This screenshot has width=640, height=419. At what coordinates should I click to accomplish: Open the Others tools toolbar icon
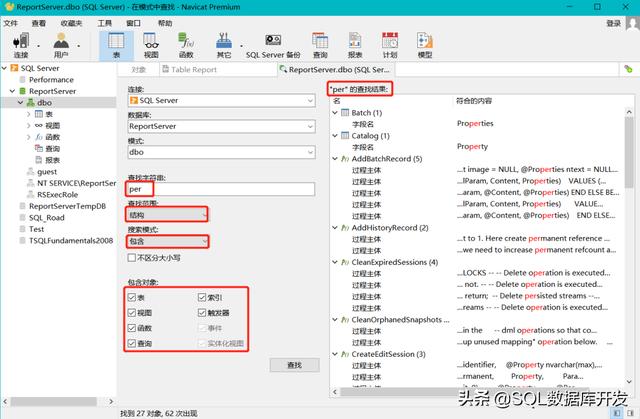click(224, 45)
